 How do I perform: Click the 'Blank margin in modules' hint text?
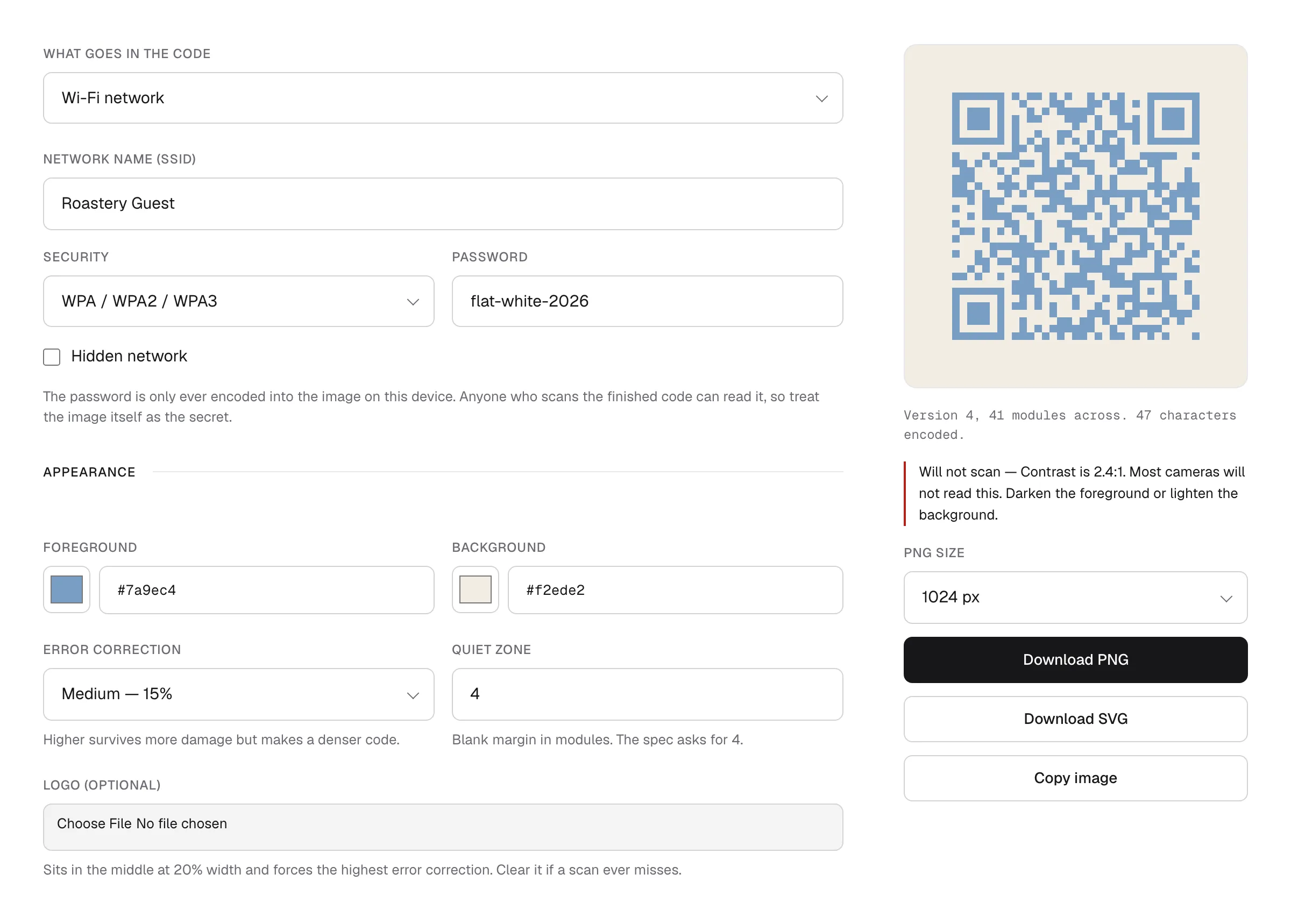point(597,740)
